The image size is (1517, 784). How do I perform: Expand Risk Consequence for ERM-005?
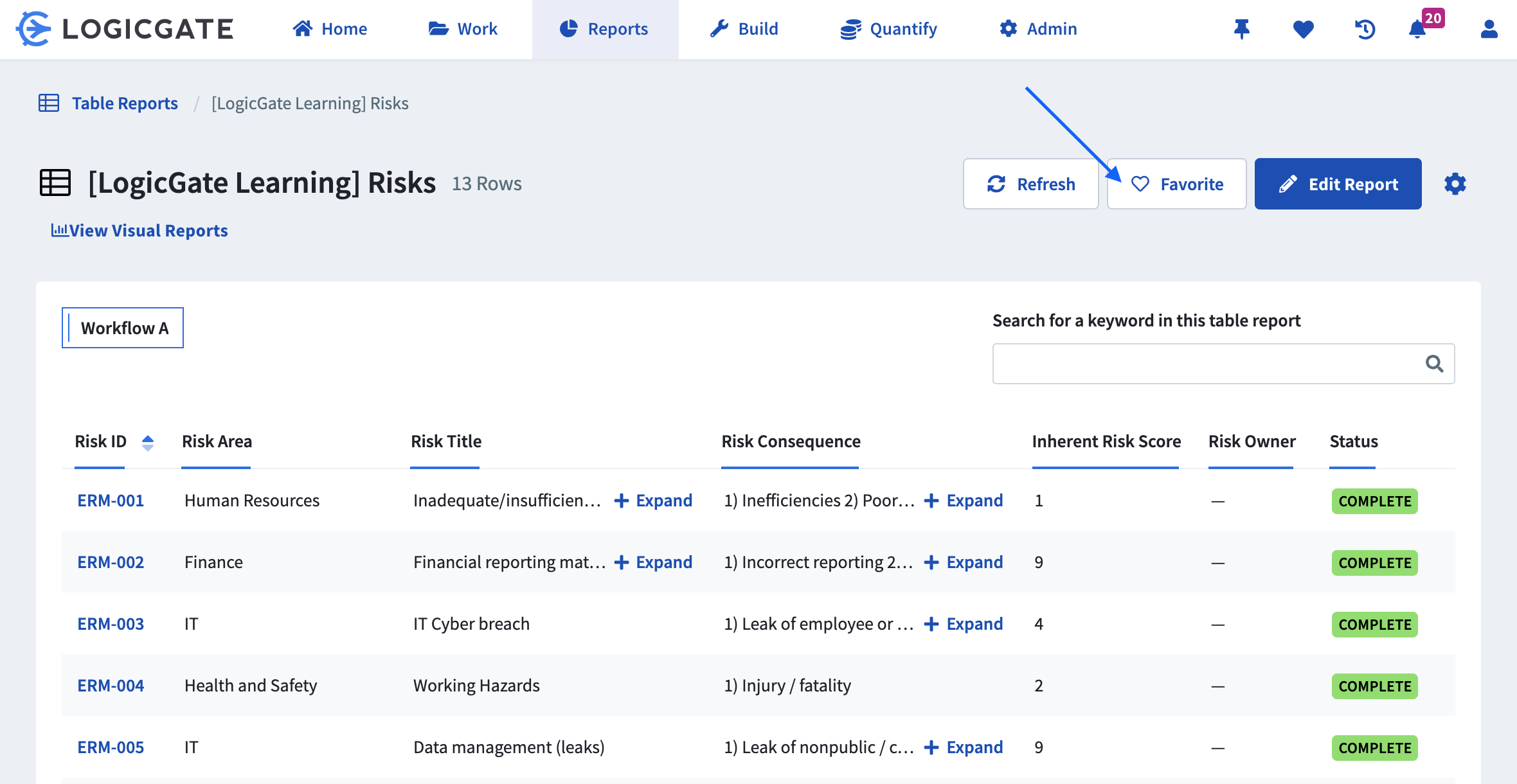coord(964,747)
